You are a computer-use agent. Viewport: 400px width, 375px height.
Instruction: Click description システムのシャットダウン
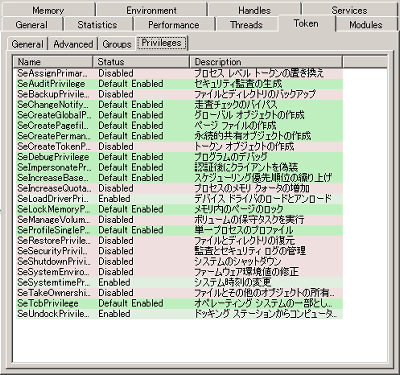(x=238, y=262)
